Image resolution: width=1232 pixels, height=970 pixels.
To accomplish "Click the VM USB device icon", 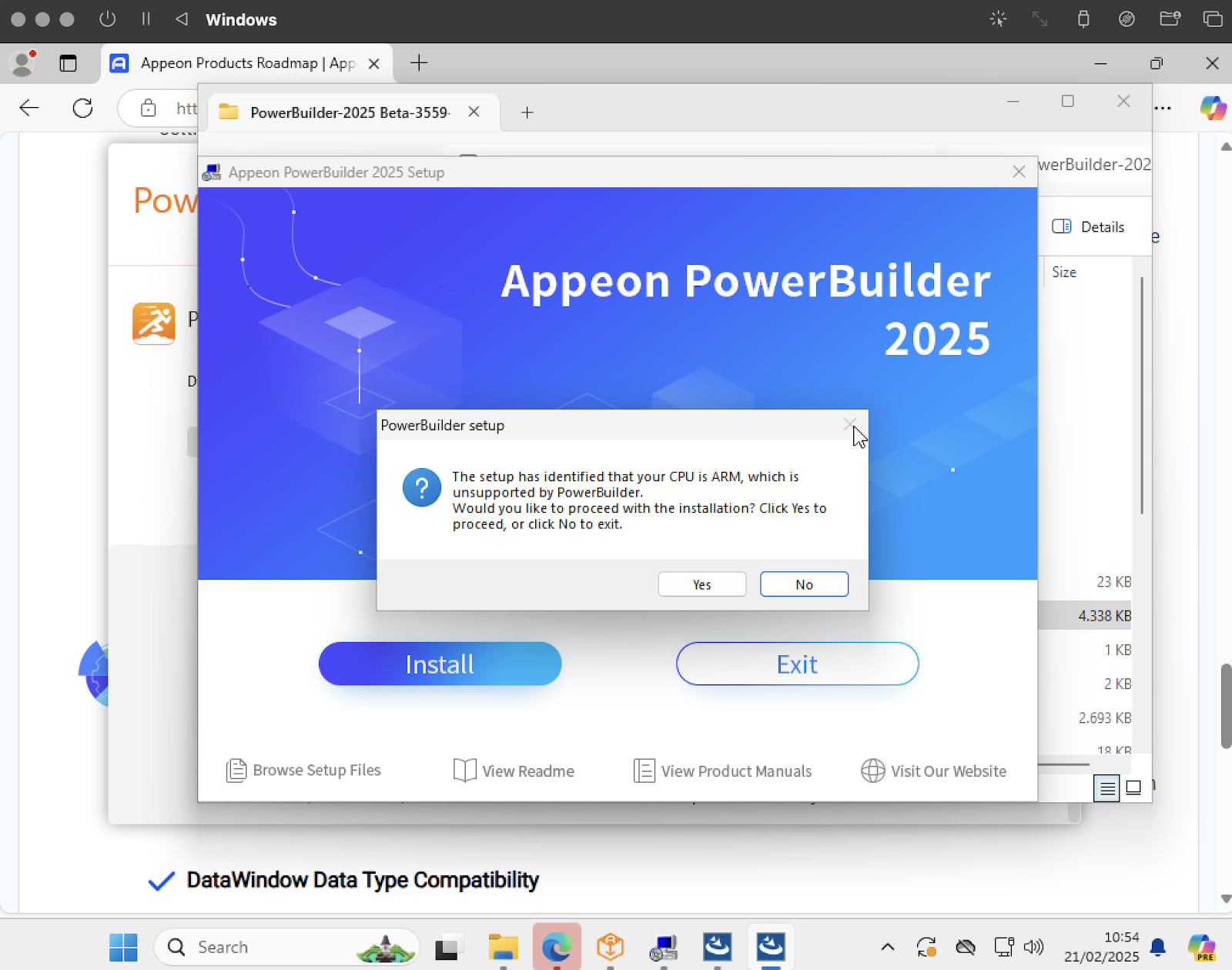I will 1083,19.
